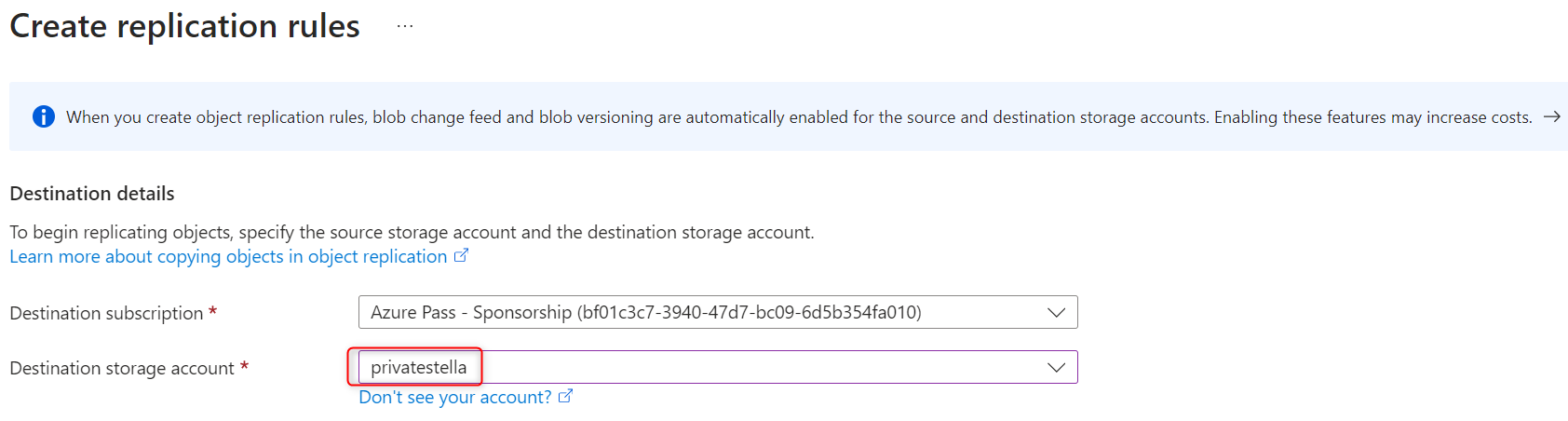
Task: Click the "To begin replicating objects" description text
Action: 412,232
